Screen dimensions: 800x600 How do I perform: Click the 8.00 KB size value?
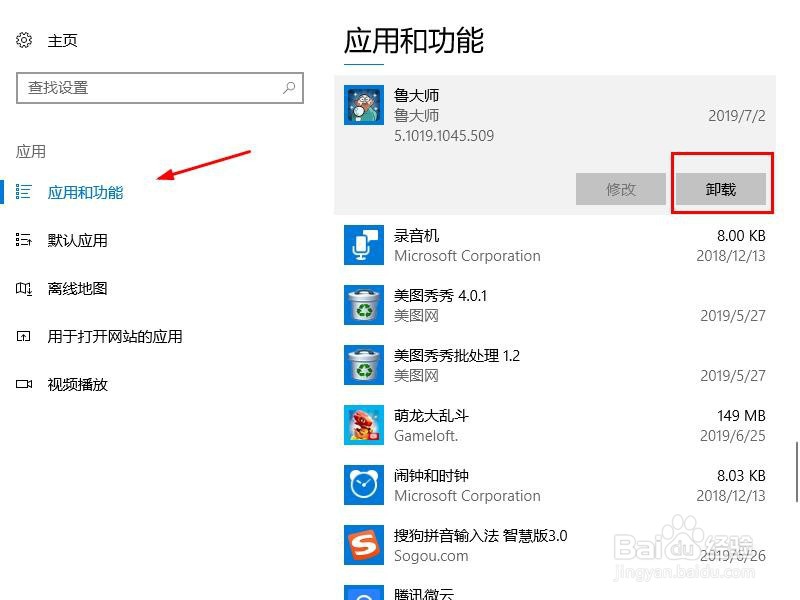tap(741, 236)
